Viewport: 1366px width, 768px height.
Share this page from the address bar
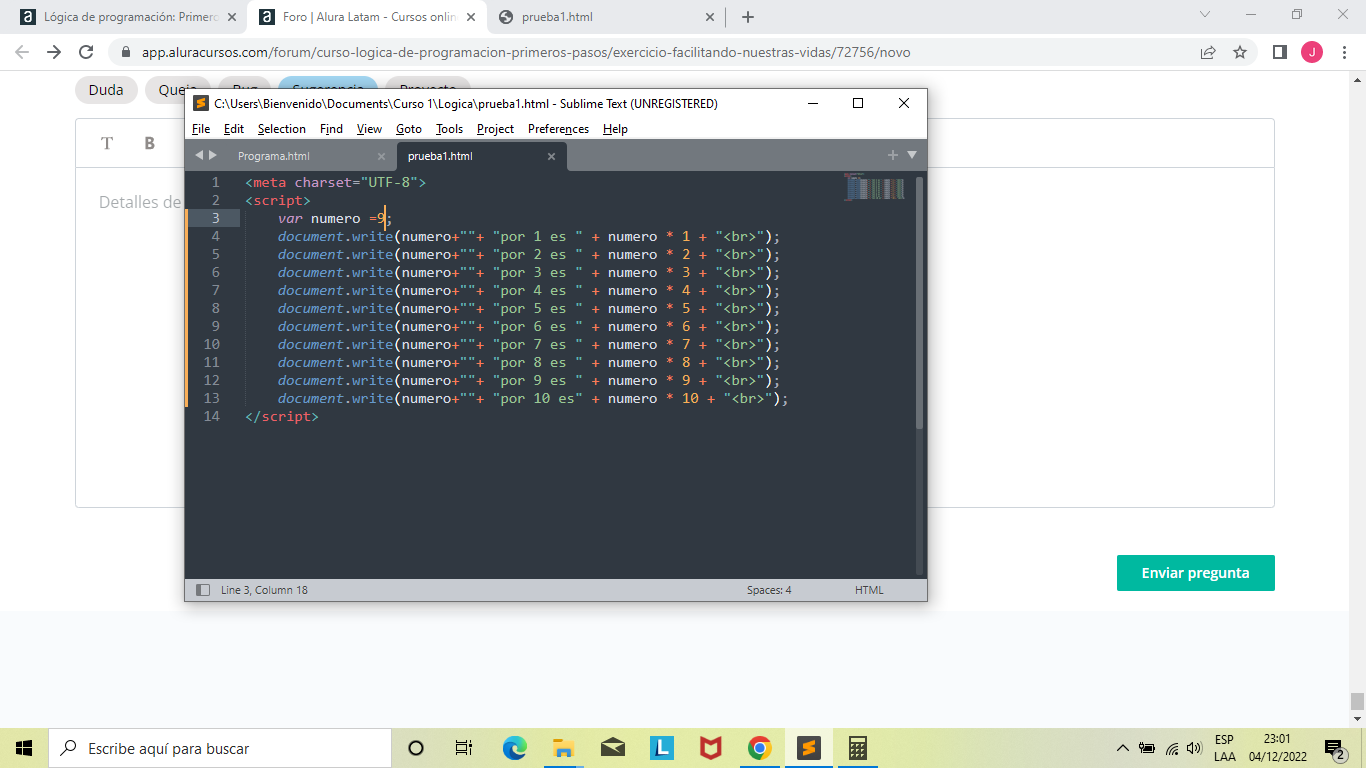1208,52
